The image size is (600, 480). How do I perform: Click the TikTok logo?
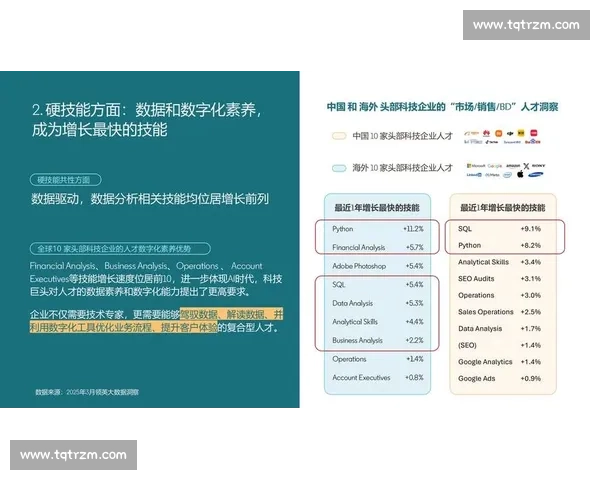click(x=492, y=142)
